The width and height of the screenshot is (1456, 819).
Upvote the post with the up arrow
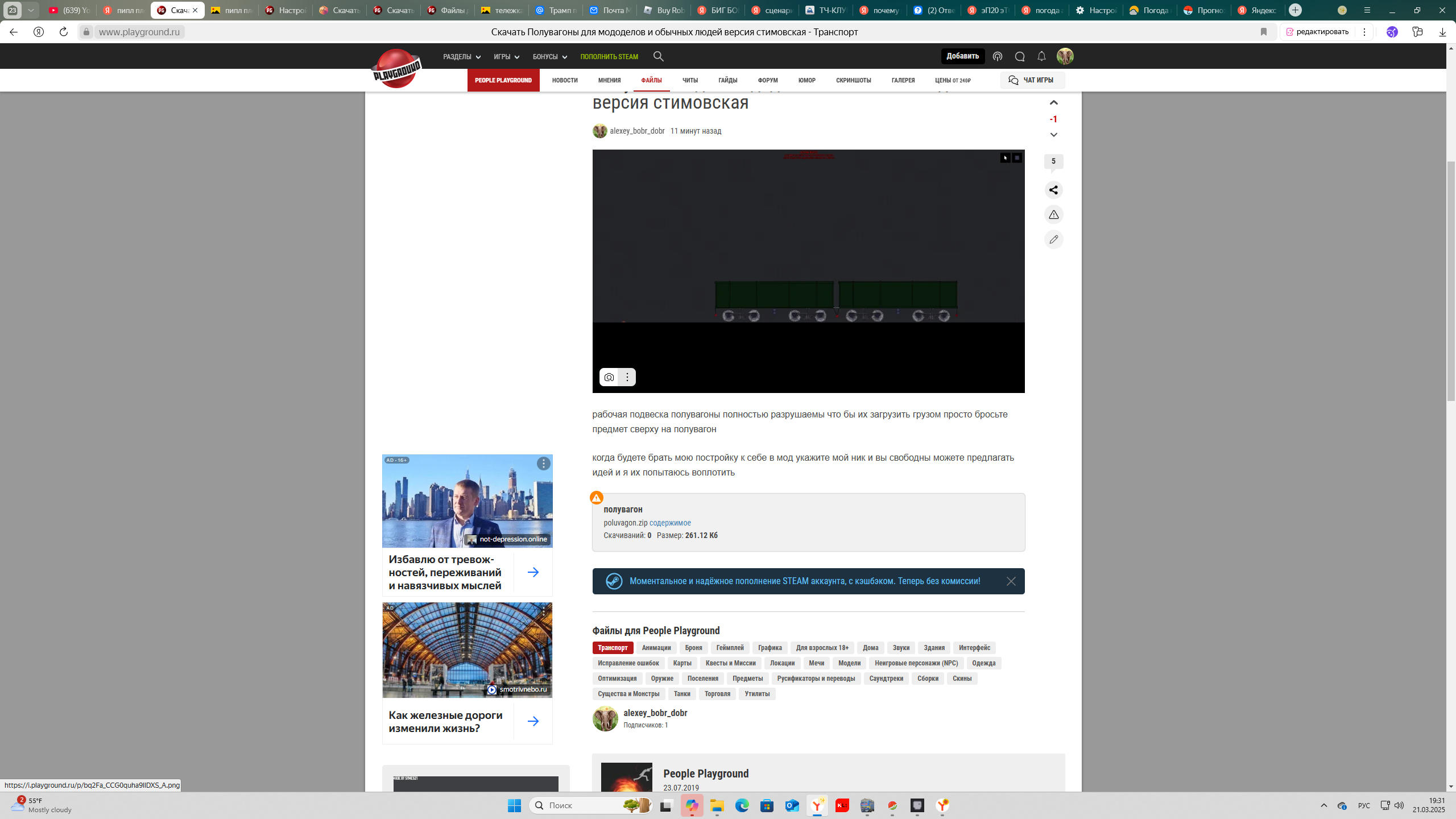pyautogui.click(x=1053, y=102)
